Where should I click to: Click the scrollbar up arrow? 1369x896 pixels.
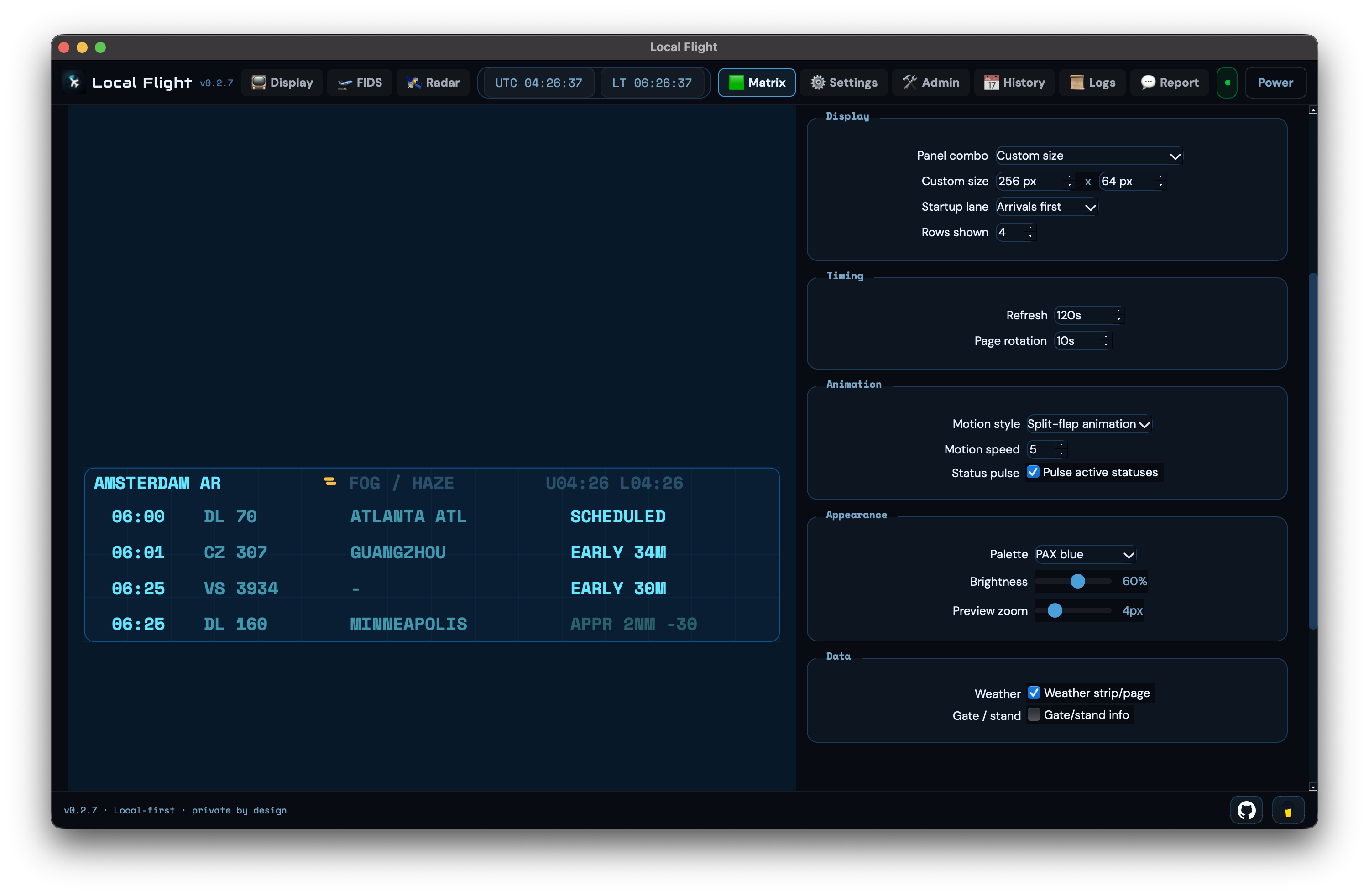(x=1312, y=110)
